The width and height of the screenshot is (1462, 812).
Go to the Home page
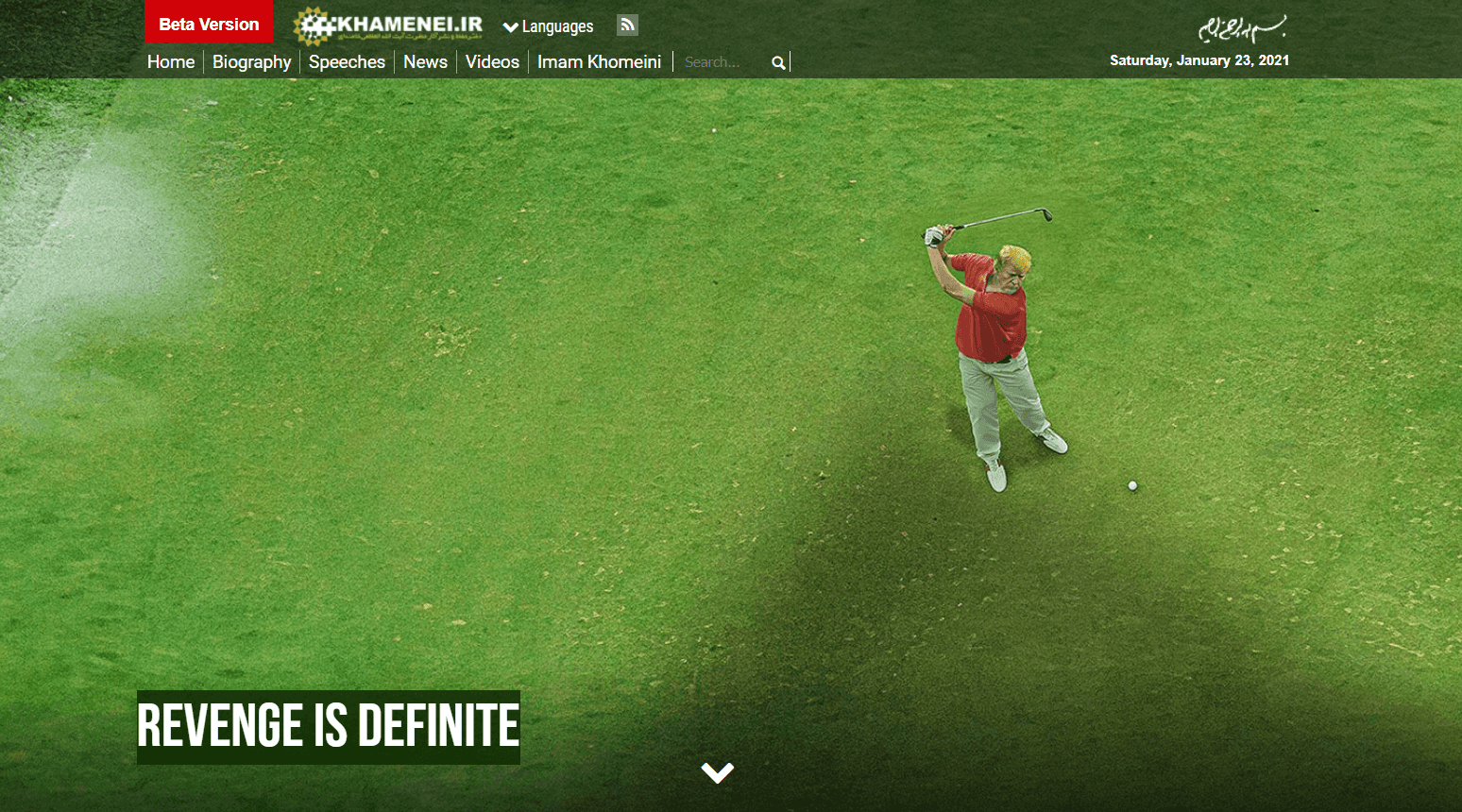click(171, 61)
